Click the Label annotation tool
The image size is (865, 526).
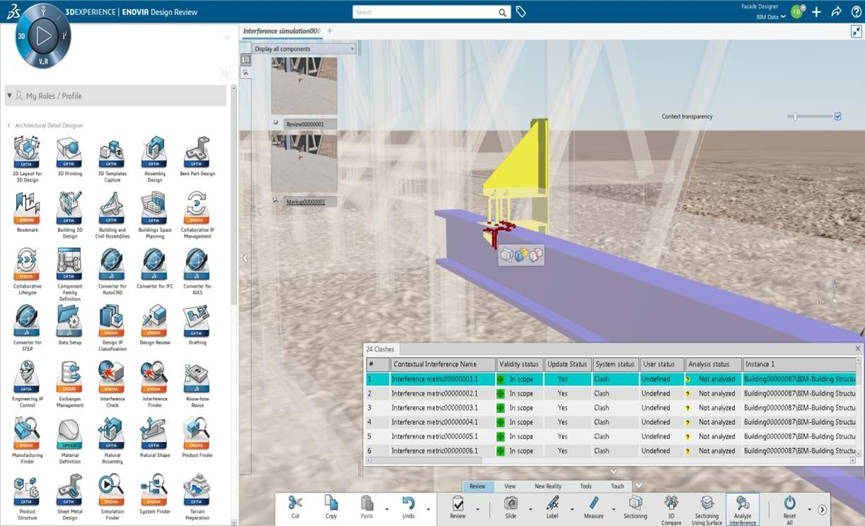(x=552, y=507)
